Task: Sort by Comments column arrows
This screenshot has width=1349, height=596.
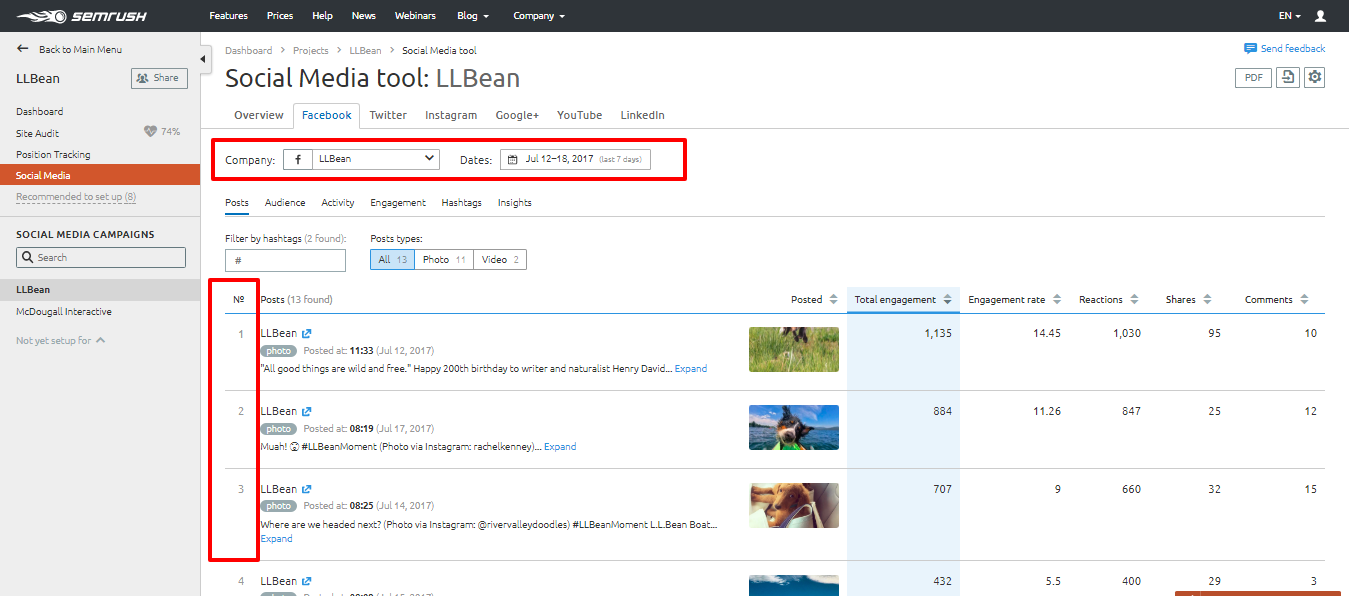Action: pyautogui.click(x=1303, y=300)
